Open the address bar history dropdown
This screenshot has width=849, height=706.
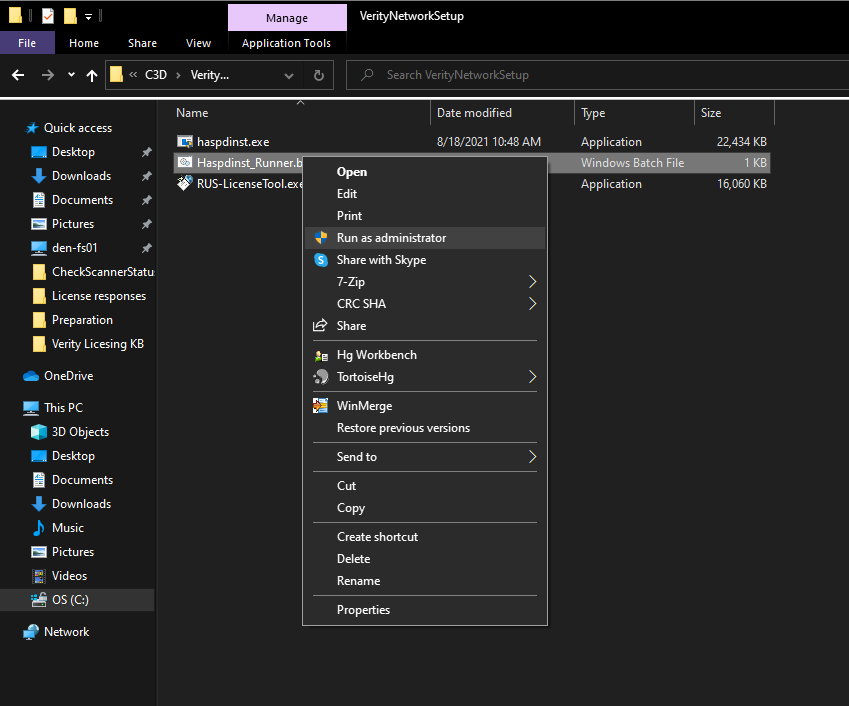[289, 75]
